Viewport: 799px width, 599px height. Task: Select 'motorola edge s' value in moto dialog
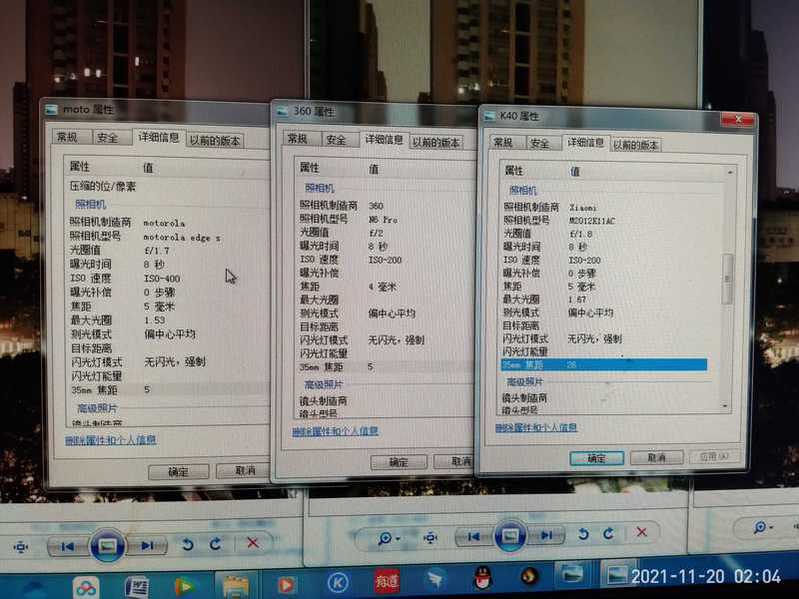tap(182, 237)
